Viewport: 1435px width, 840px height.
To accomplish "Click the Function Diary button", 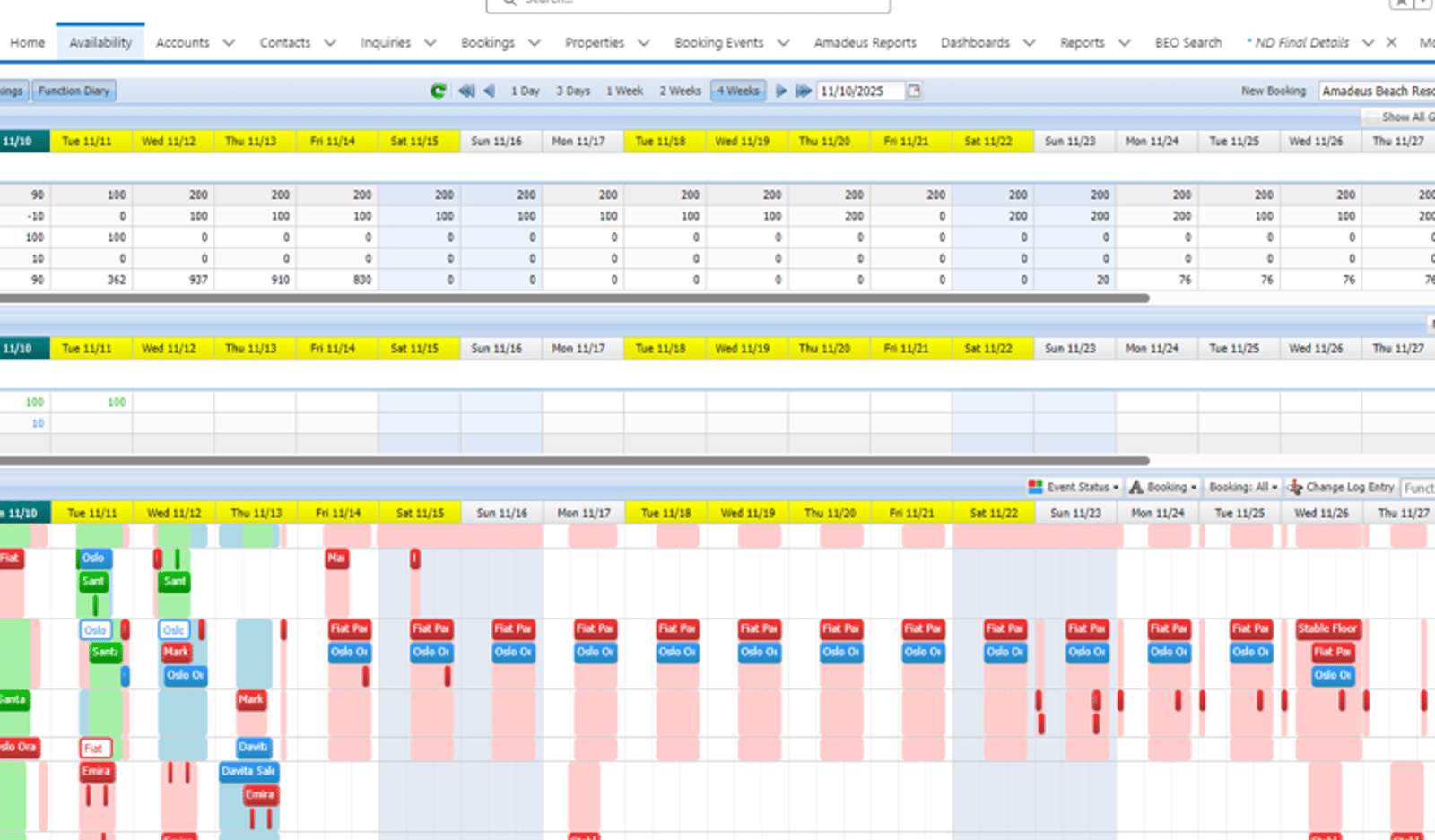I will click(x=74, y=91).
